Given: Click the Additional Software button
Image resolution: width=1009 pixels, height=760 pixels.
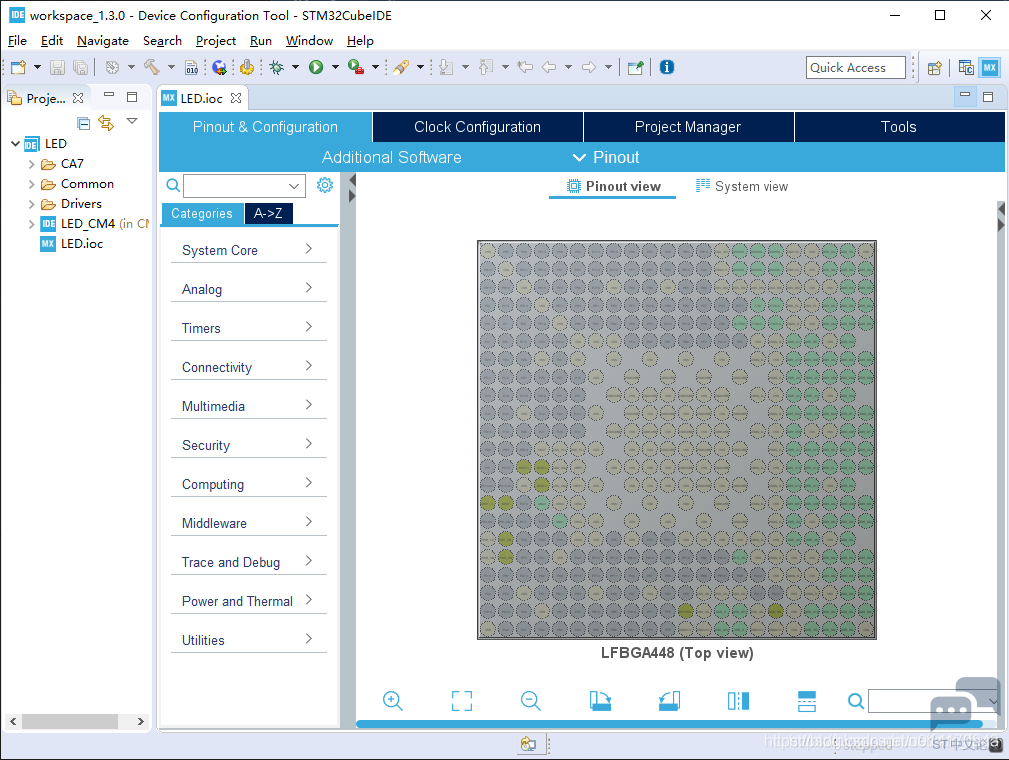Looking at the screenshot, I should pos(391,158).
